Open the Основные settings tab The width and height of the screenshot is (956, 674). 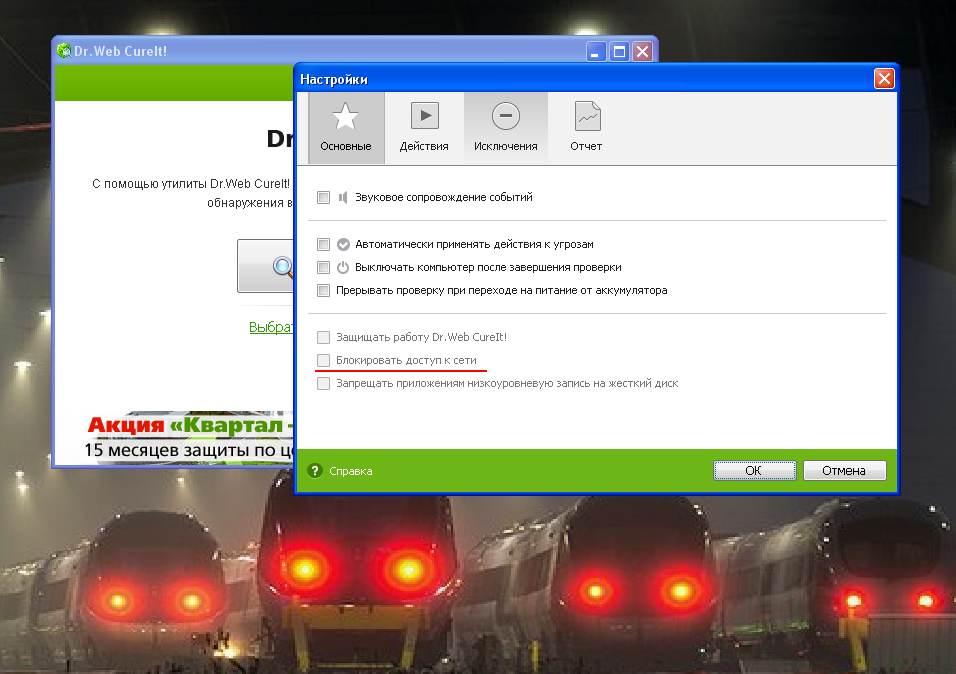point(346,127)
